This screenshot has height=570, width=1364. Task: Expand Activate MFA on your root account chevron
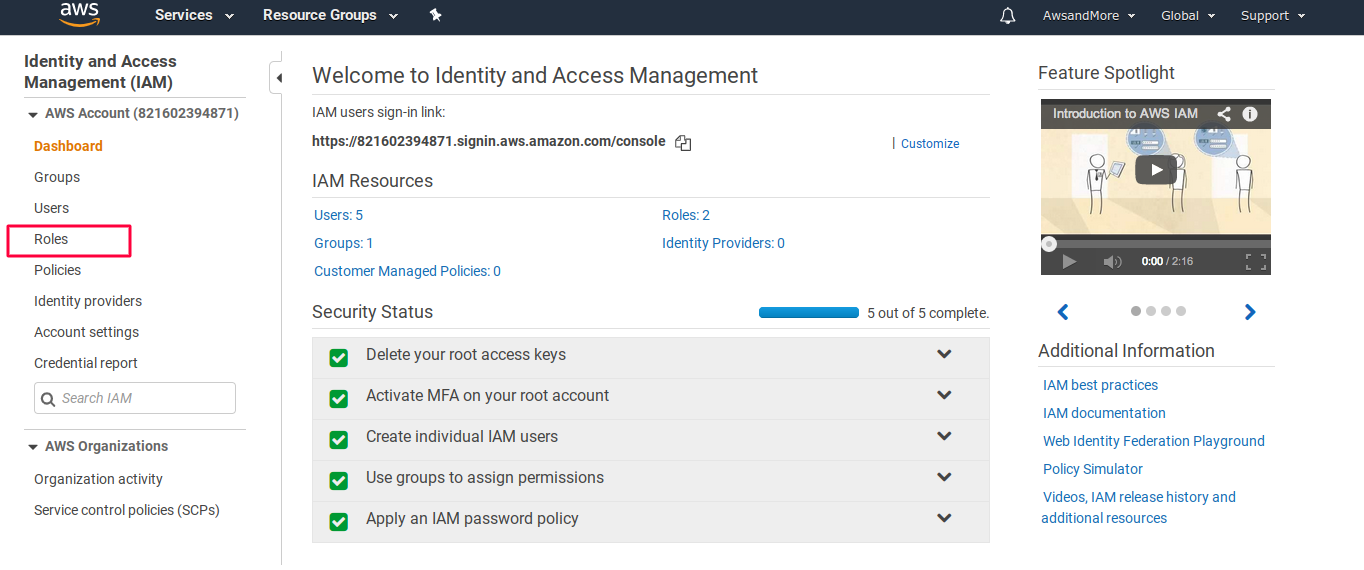click(x=944, y=395)
